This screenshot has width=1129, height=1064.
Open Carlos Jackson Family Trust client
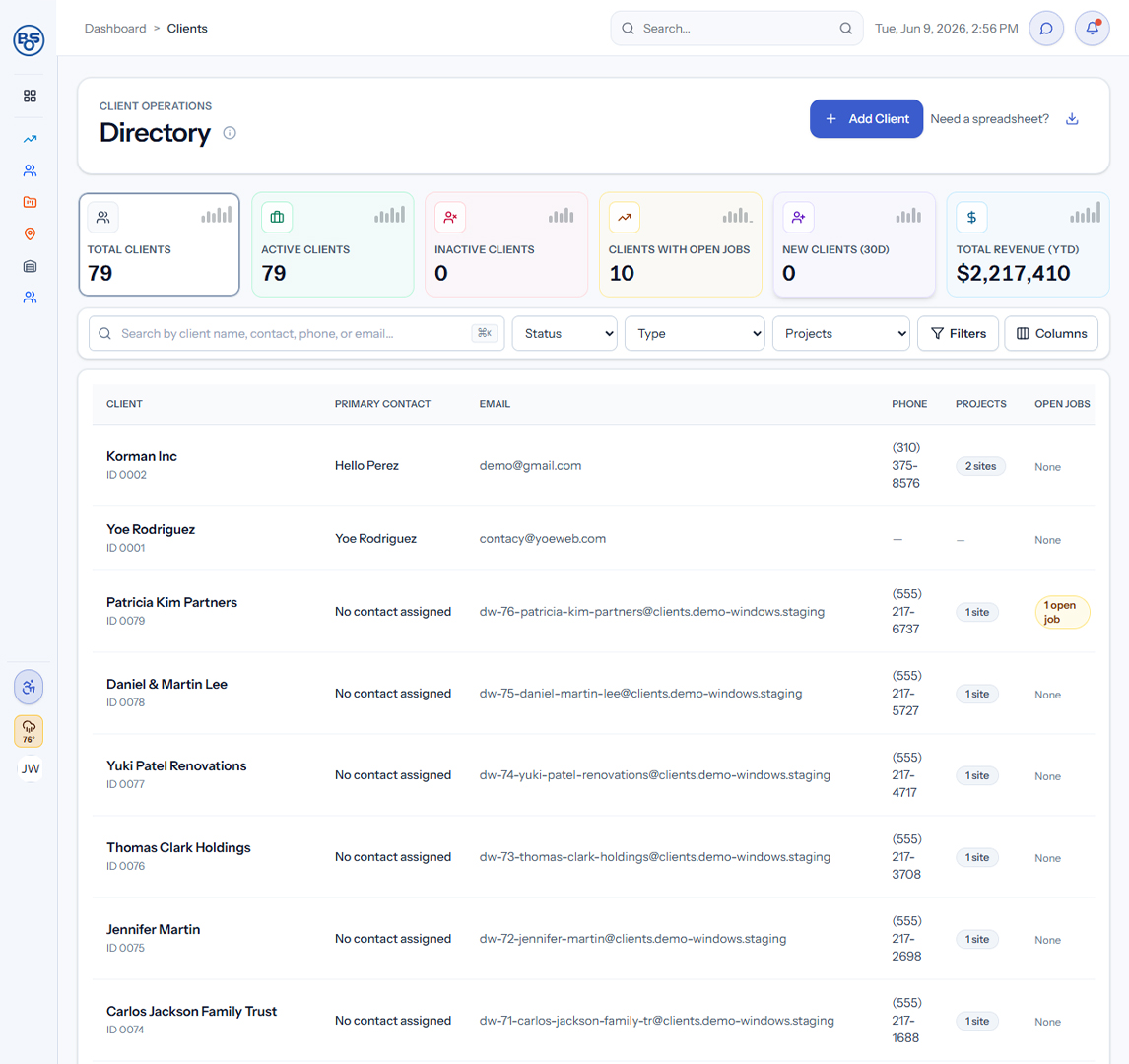(x=191, y=1012)
